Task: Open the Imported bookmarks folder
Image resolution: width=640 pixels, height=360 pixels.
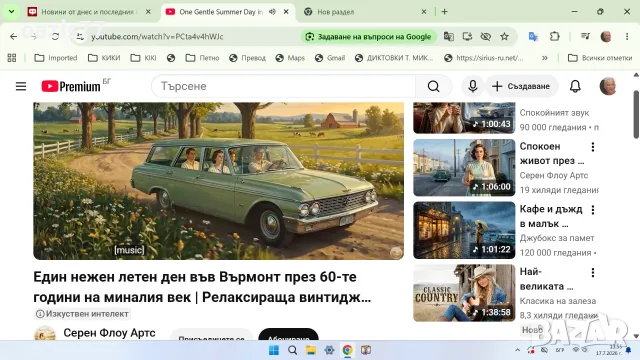Action: coord(56,58)
